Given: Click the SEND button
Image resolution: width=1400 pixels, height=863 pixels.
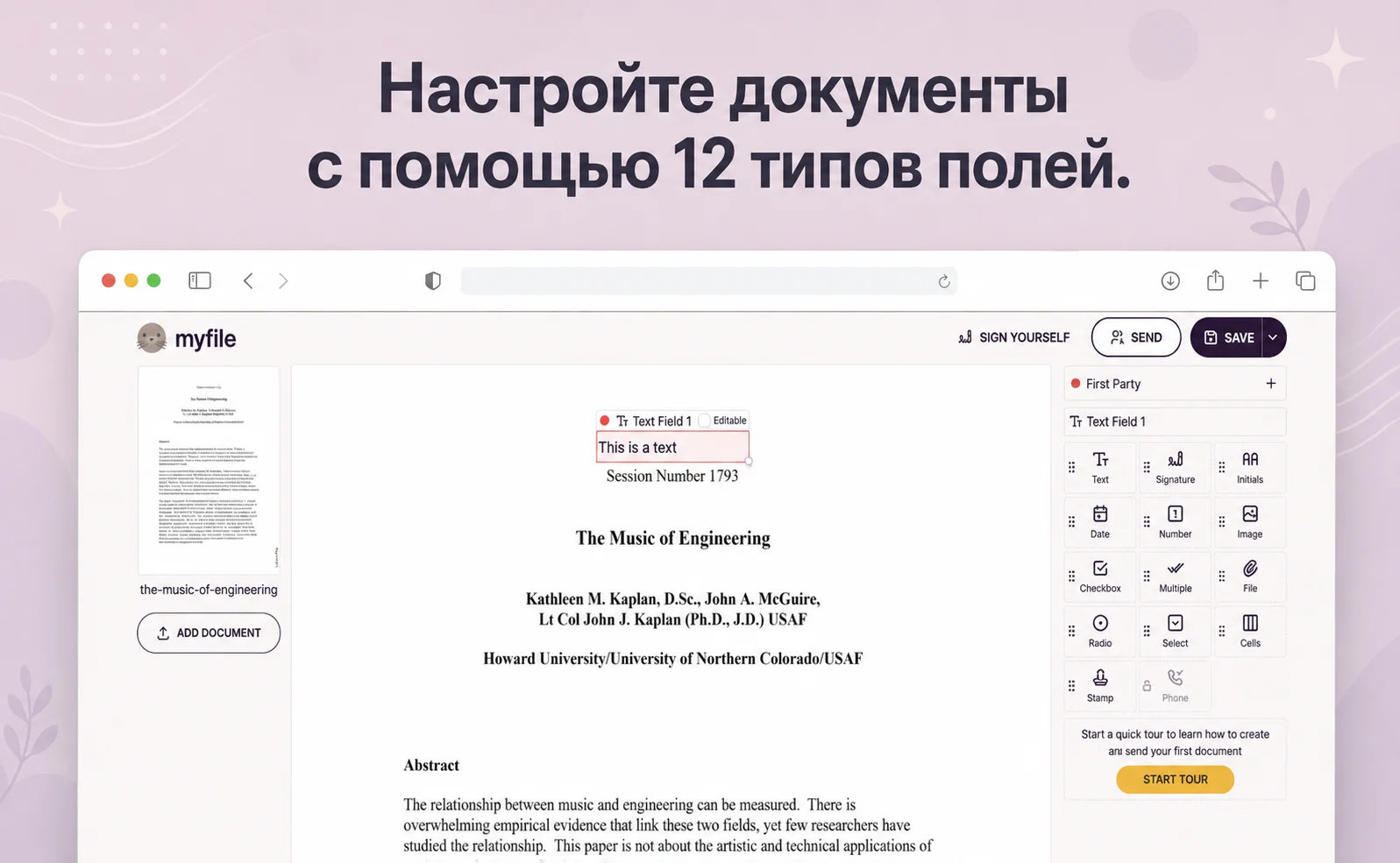Looking at the screenshot, I should click(1135, 337).
